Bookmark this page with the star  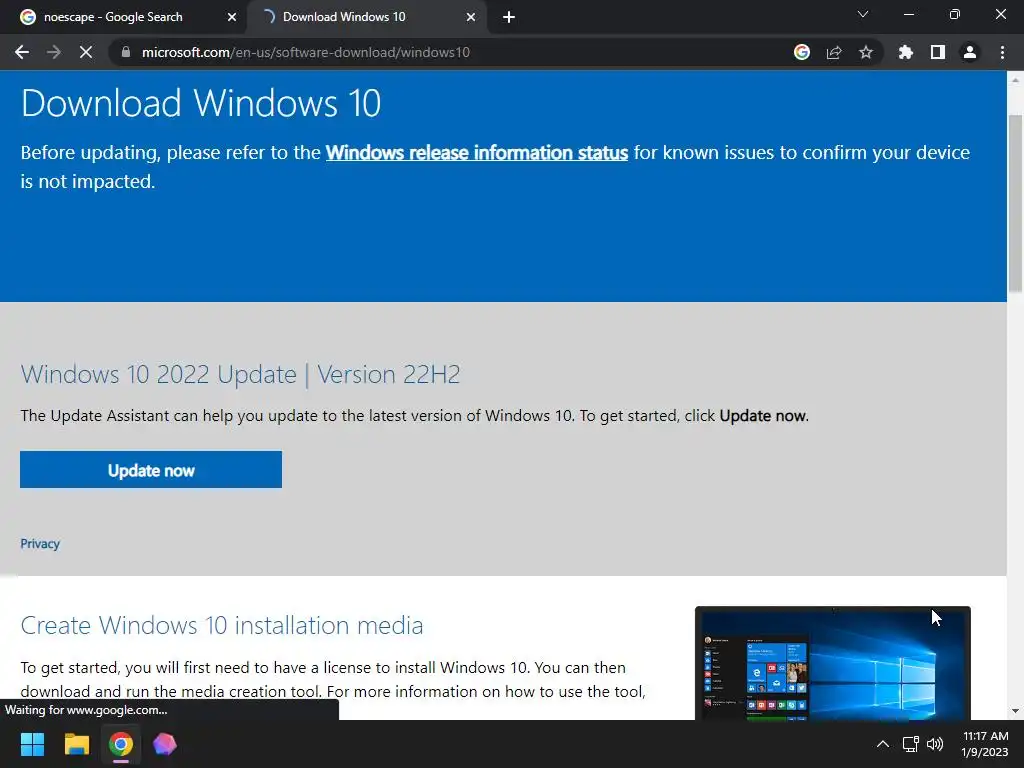(866, 52)
